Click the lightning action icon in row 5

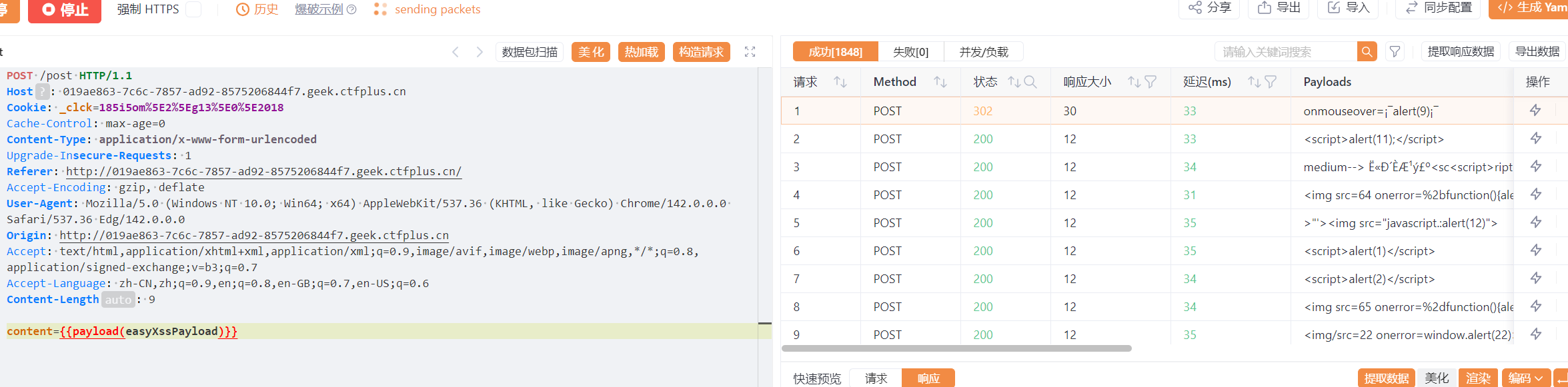pos(1535,222)
